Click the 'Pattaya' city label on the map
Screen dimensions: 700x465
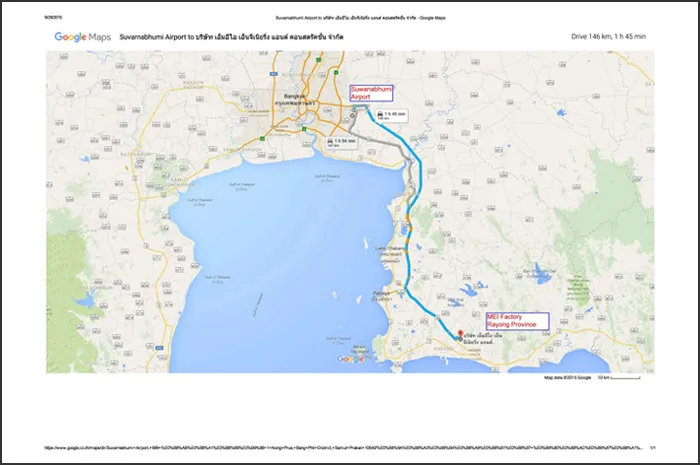[x=381, y=294]
